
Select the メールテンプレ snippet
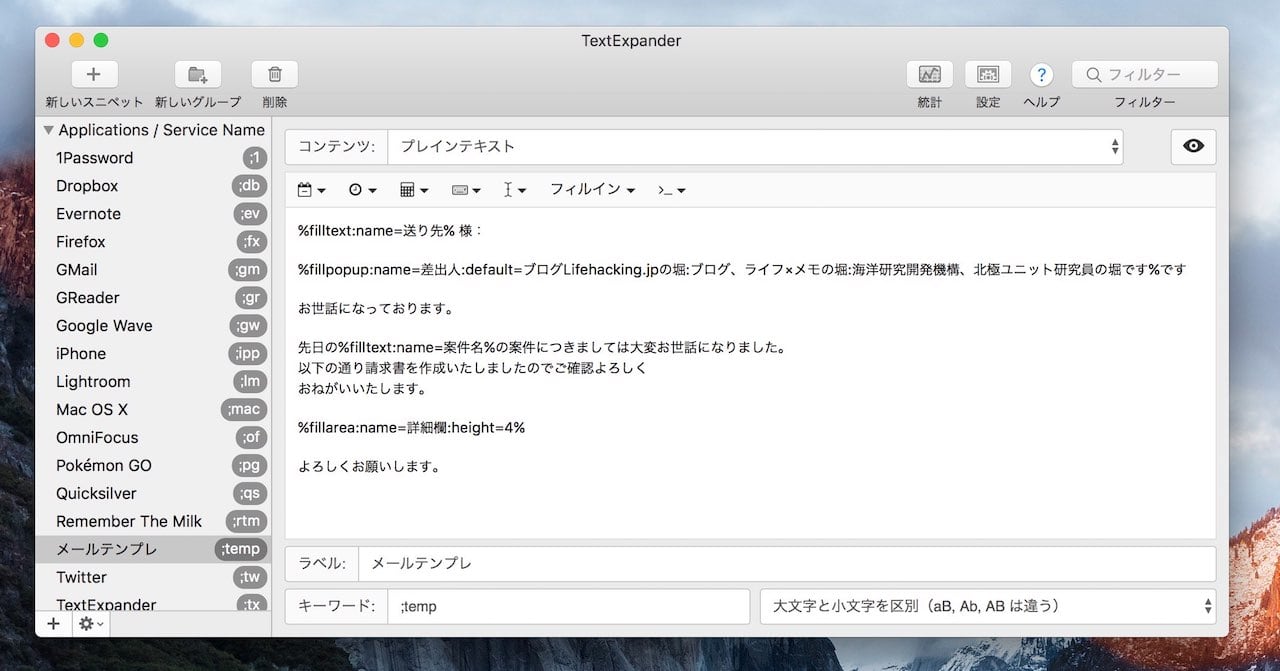[x=153, y=549]
